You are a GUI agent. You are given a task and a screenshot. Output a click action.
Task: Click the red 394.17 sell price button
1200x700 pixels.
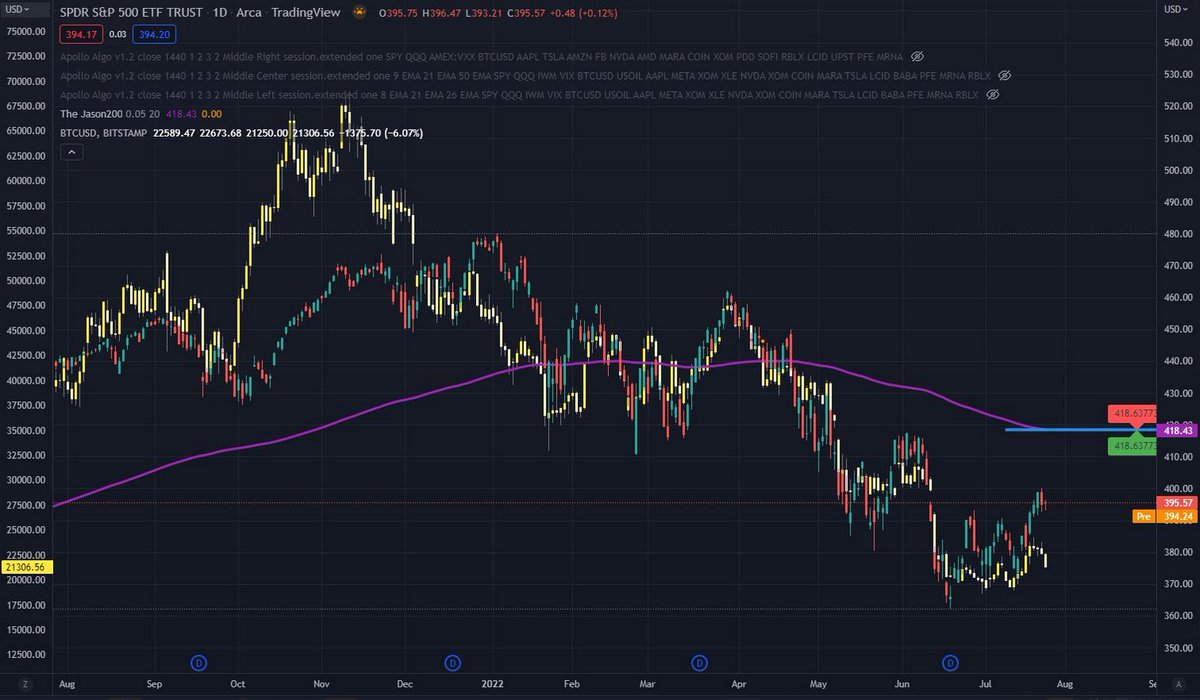pos(79,35)
